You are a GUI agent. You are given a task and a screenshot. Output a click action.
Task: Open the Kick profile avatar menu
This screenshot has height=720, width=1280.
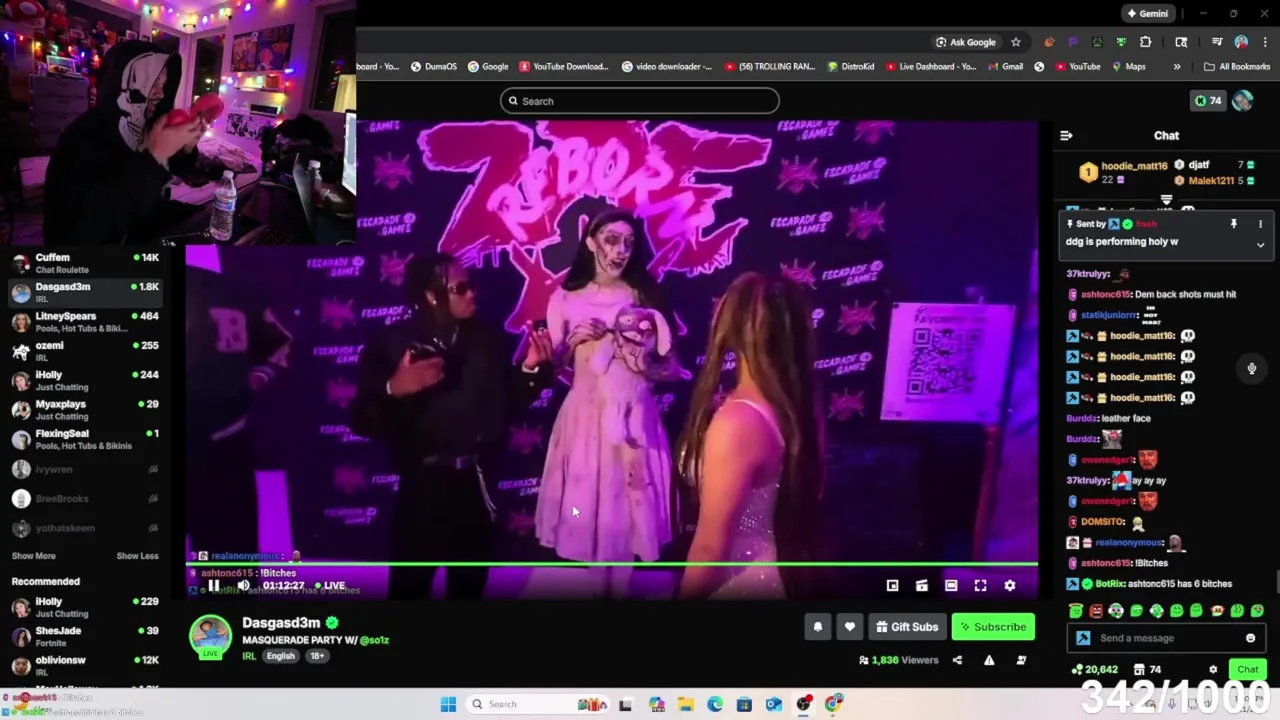point(1243,101)
